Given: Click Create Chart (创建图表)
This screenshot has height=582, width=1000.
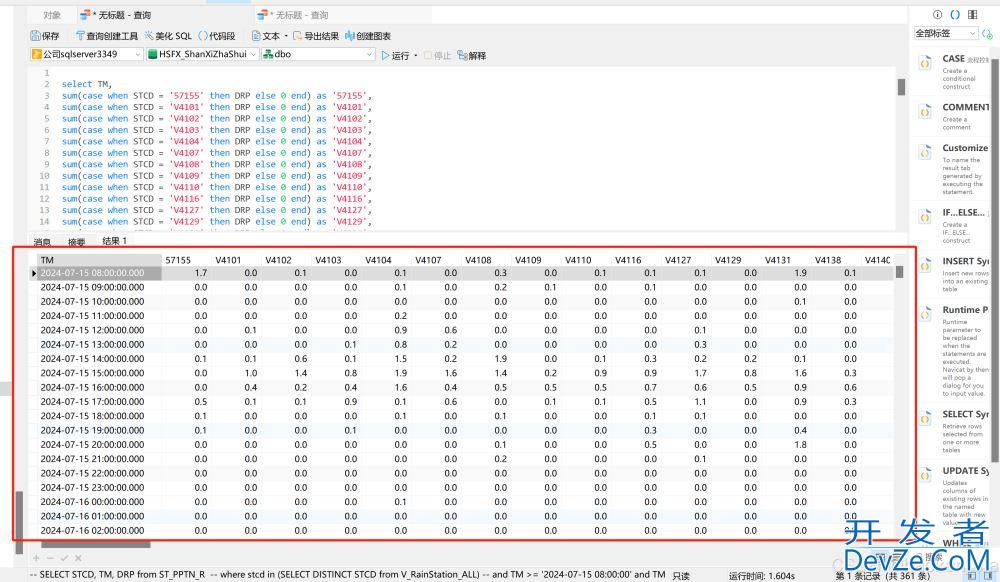Looking at the screenshot, I should [x=368, y=36].
